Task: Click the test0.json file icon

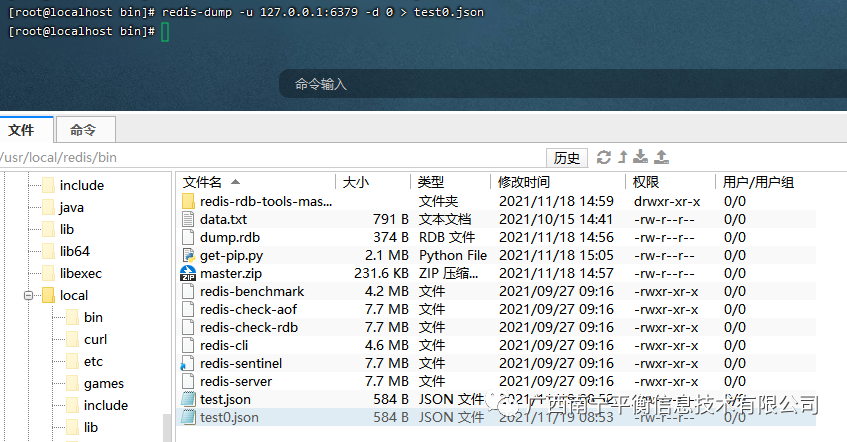Action: [x=188, y=417]
